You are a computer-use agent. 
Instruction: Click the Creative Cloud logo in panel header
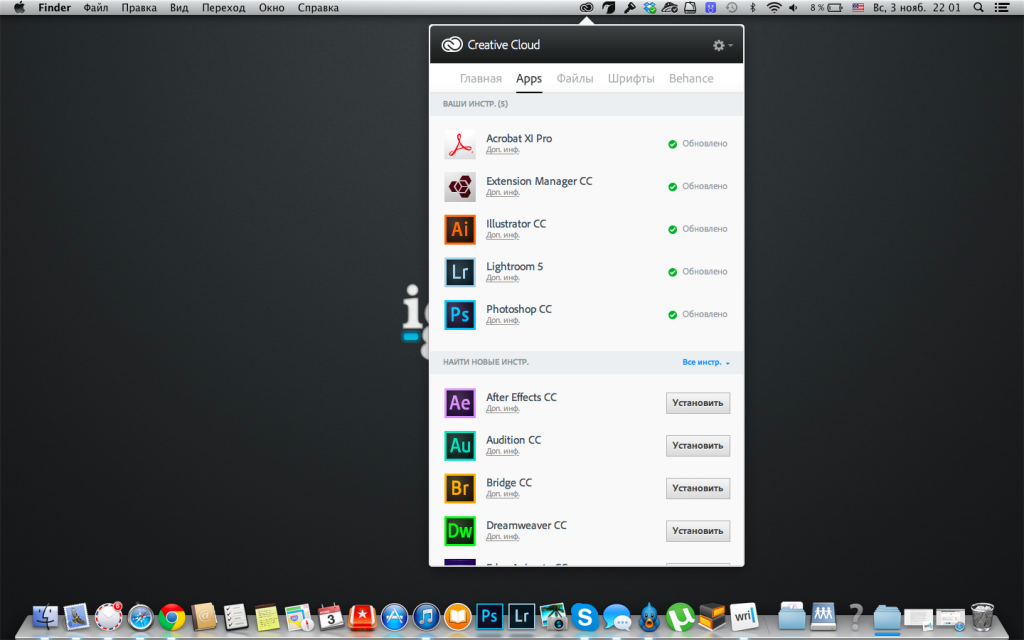tap(452, 44)
